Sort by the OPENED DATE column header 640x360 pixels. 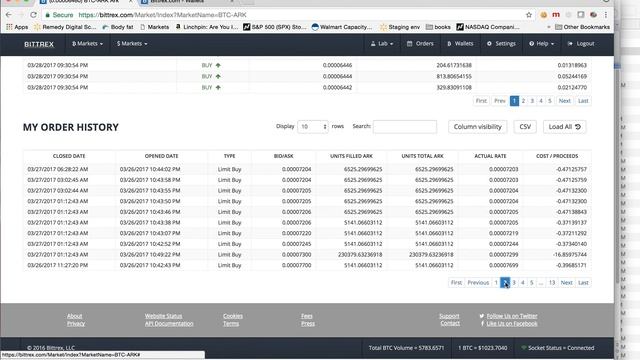[161, 156]
